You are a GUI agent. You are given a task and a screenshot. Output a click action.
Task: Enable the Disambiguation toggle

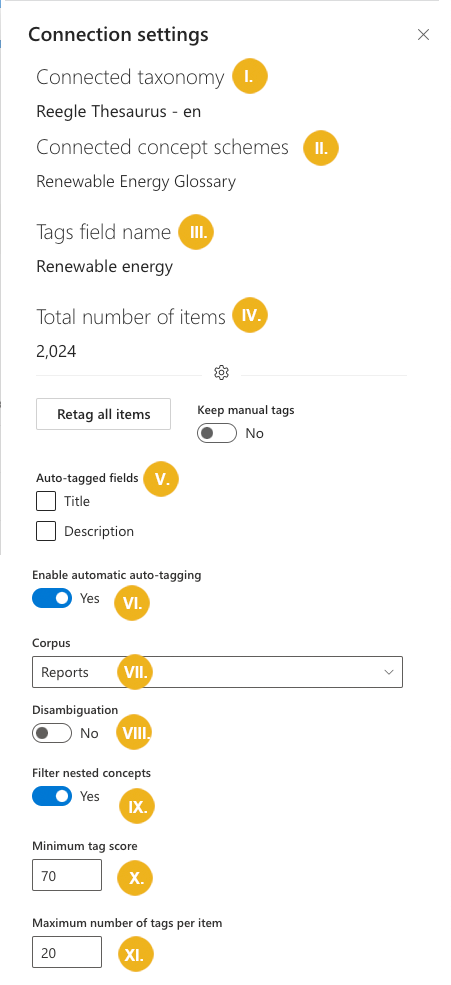tap(52, 733)
